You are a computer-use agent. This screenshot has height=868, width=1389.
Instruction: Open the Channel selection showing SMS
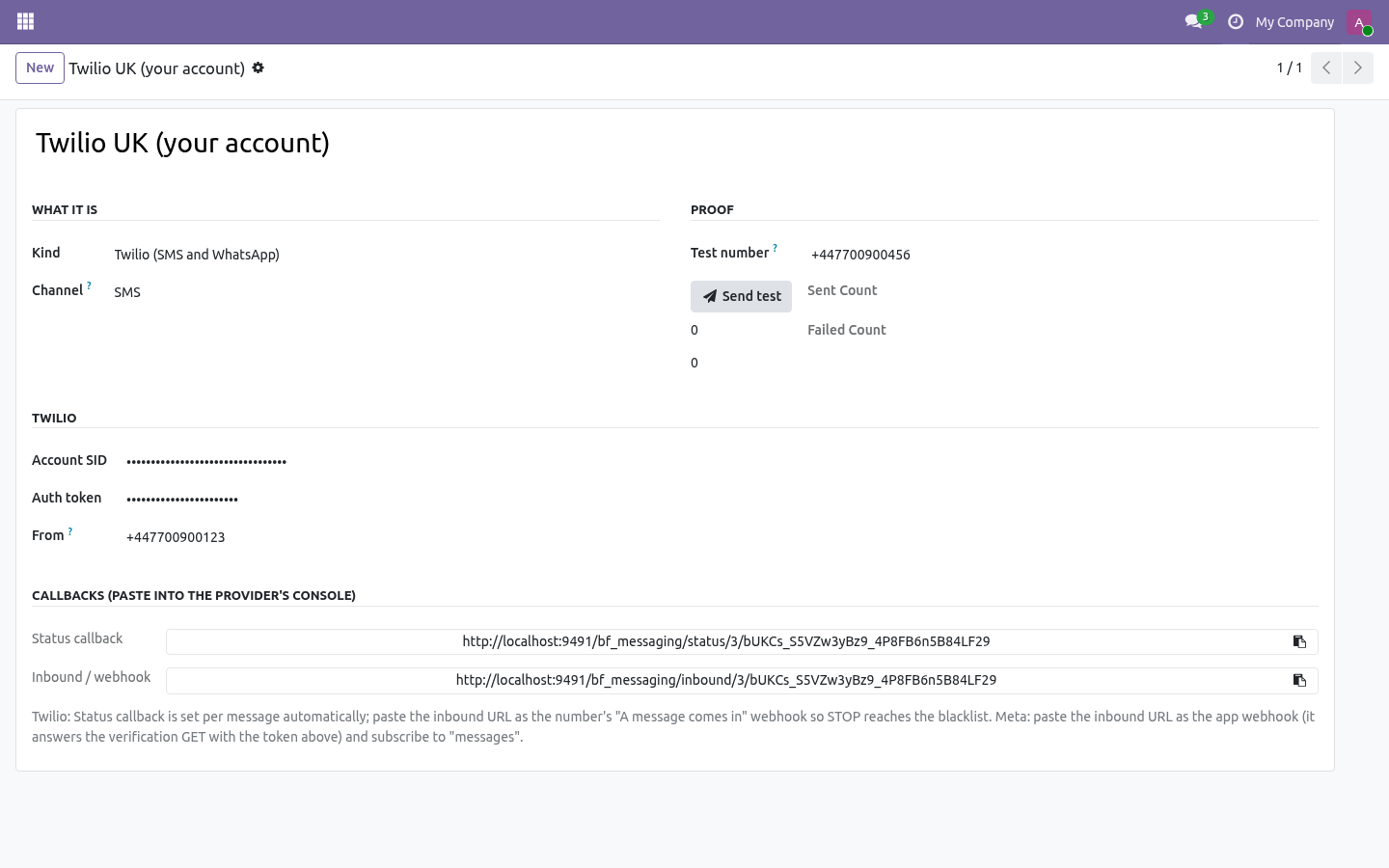click(386, 292)
